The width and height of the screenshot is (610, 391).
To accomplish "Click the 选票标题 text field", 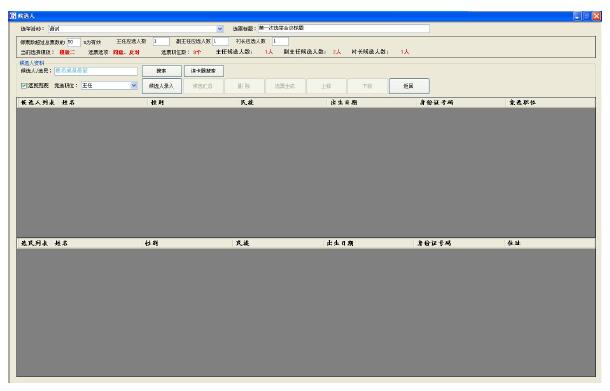I will (x=344, y=28).
